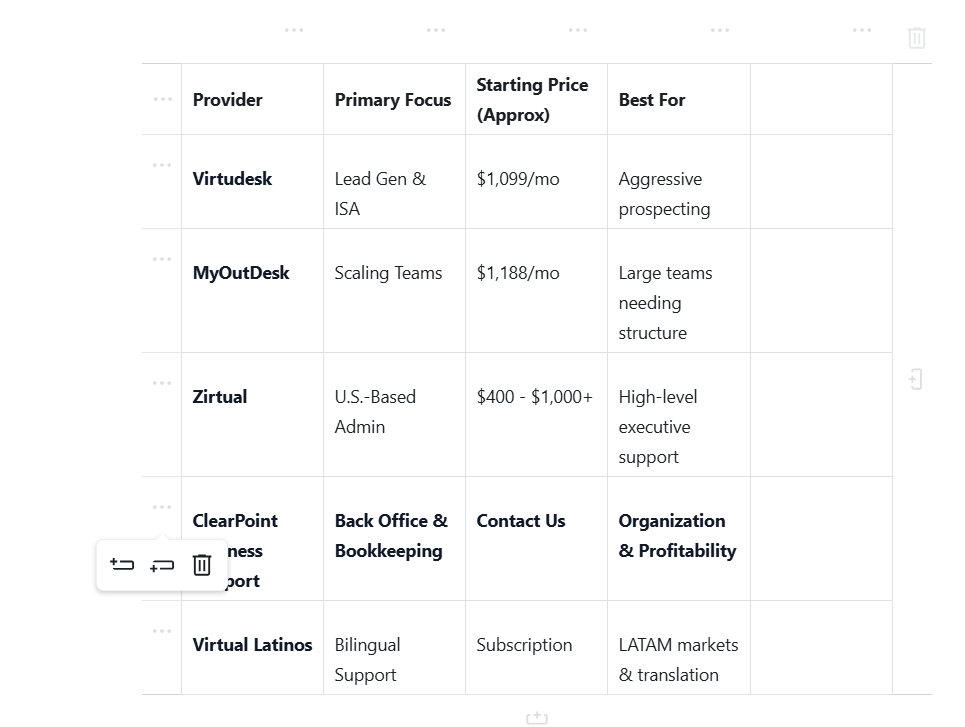Click the insert row above icon
The image size is (965, 727).
[x=122, y=564]
